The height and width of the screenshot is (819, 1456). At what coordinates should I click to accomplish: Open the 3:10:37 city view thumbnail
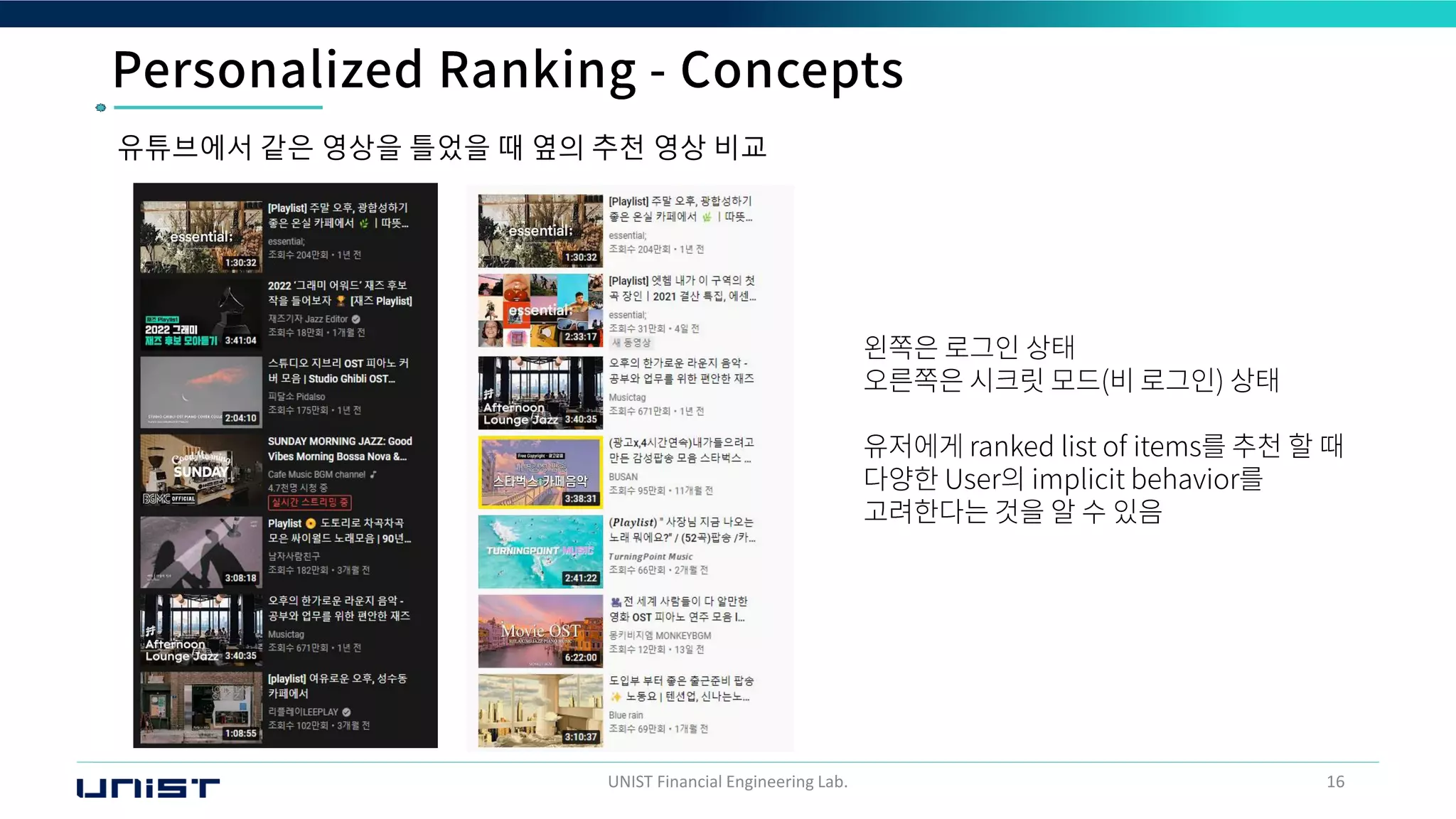pos(540,711)
